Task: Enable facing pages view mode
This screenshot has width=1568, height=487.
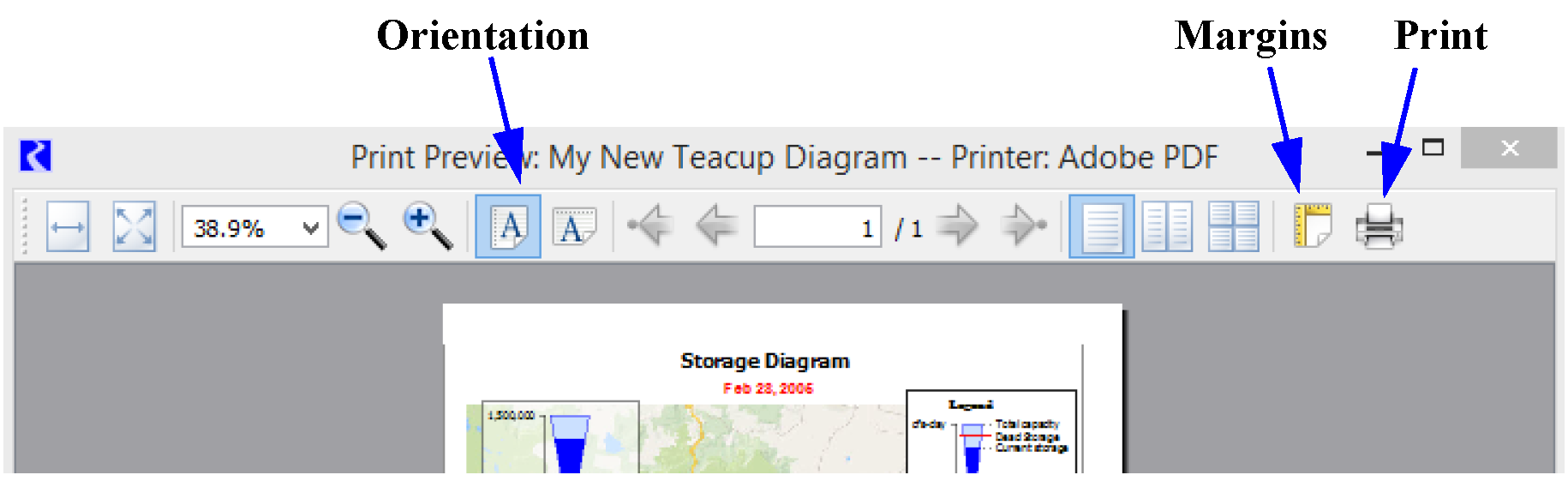Action: tap(1167, 227)
